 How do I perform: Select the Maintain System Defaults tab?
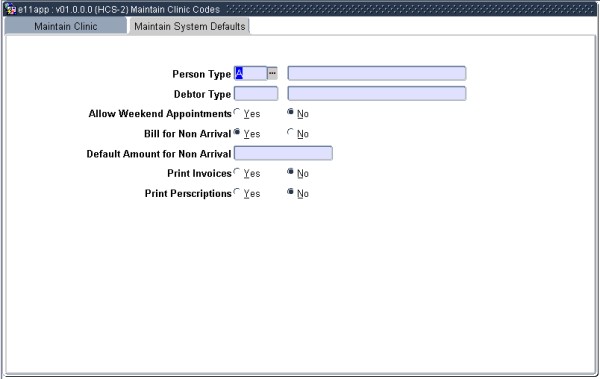tap(189, 26)
